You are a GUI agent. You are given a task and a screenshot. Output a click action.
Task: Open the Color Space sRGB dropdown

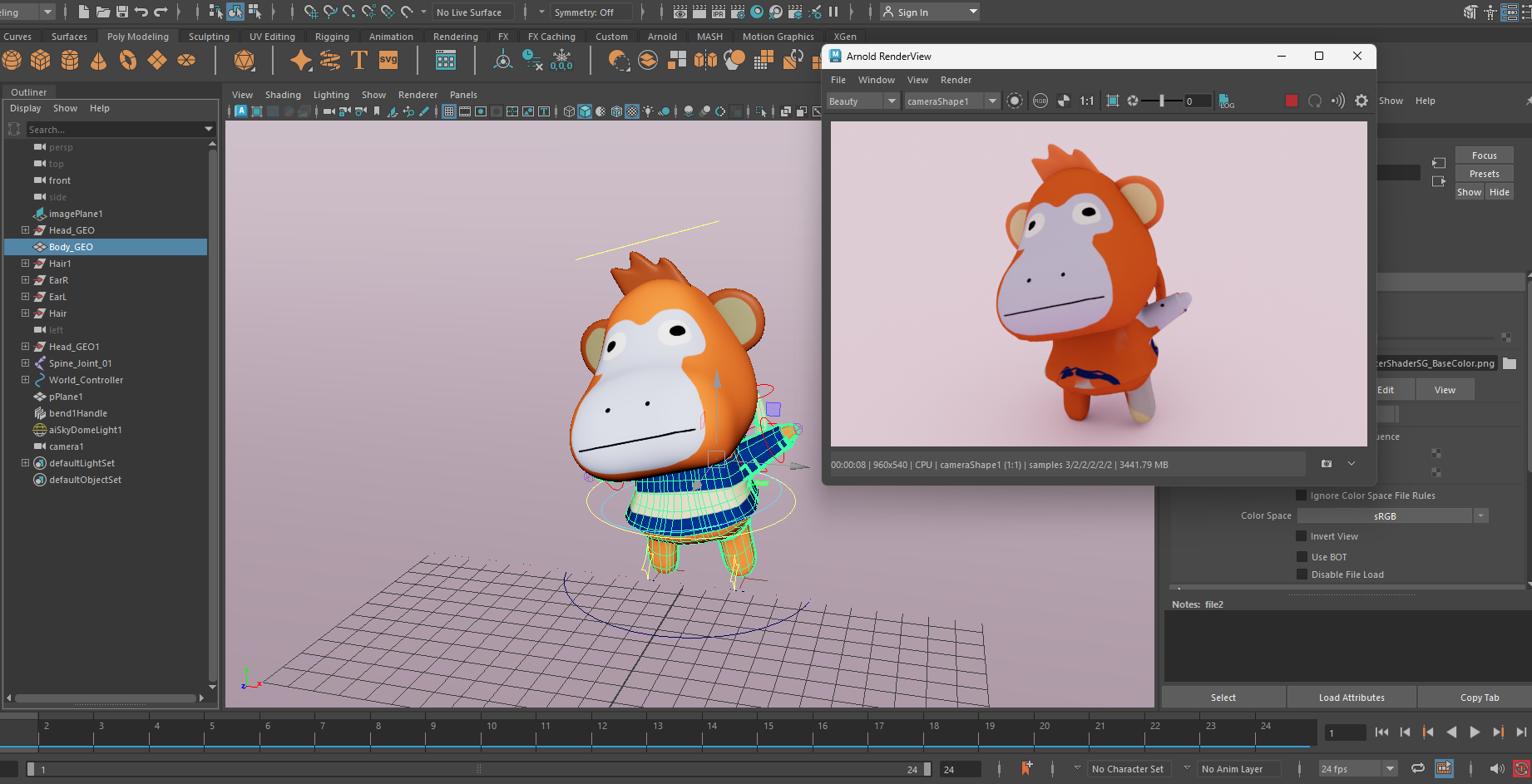point(1480,515)
